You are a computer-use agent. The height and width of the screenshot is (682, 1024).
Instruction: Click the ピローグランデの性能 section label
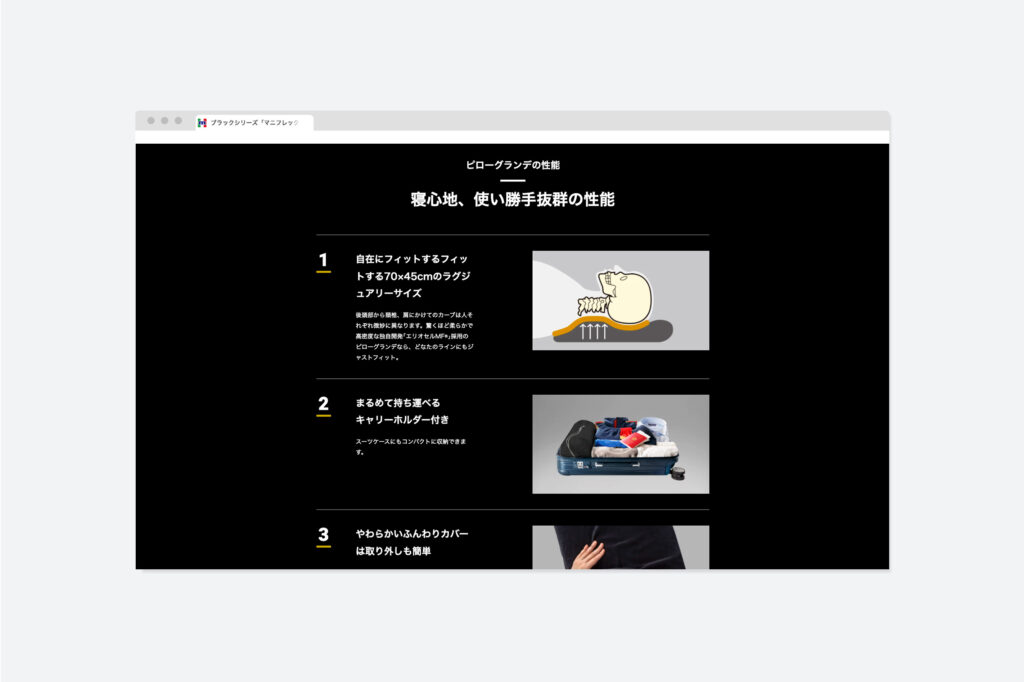click(x=512, y=165)
